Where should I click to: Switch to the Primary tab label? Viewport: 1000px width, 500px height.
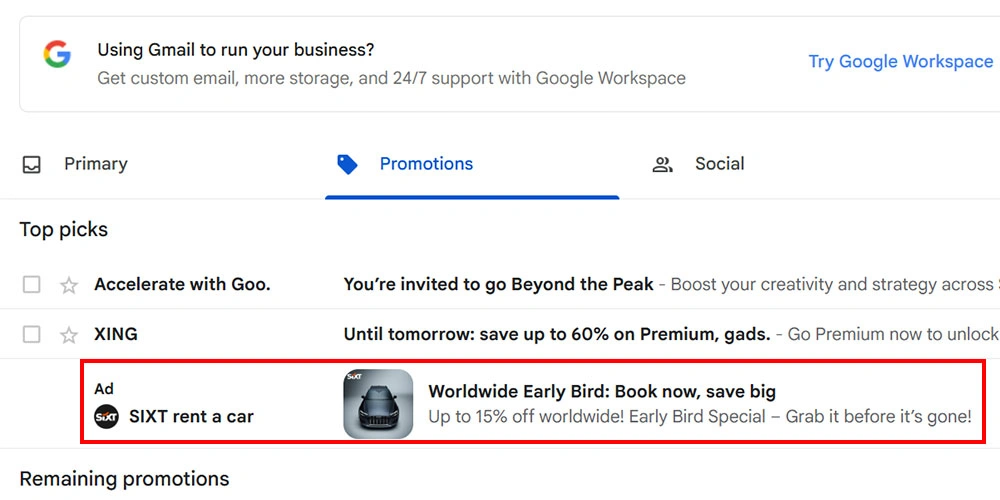click(96, 164)
